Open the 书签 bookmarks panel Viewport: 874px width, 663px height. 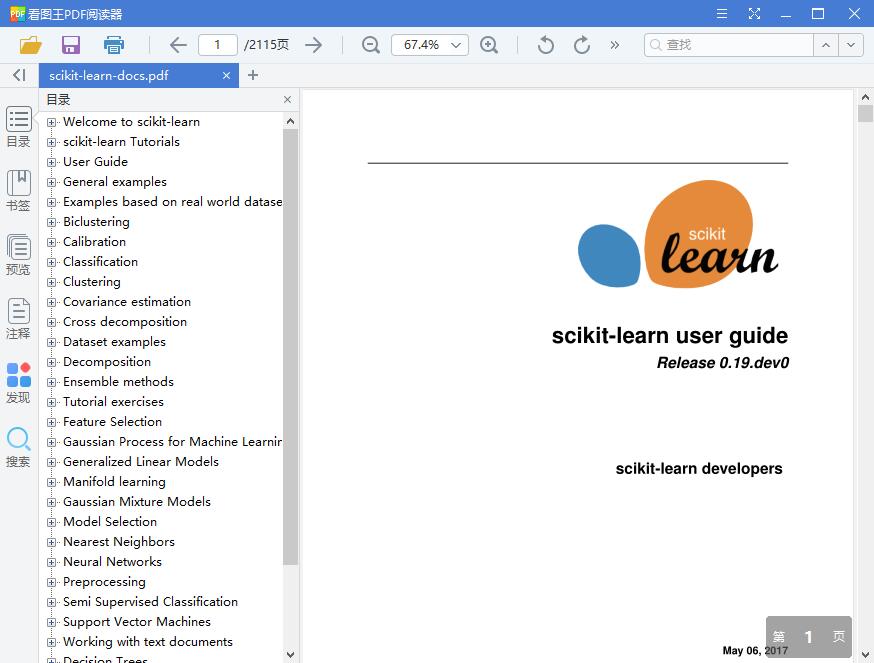coord(18,189)
